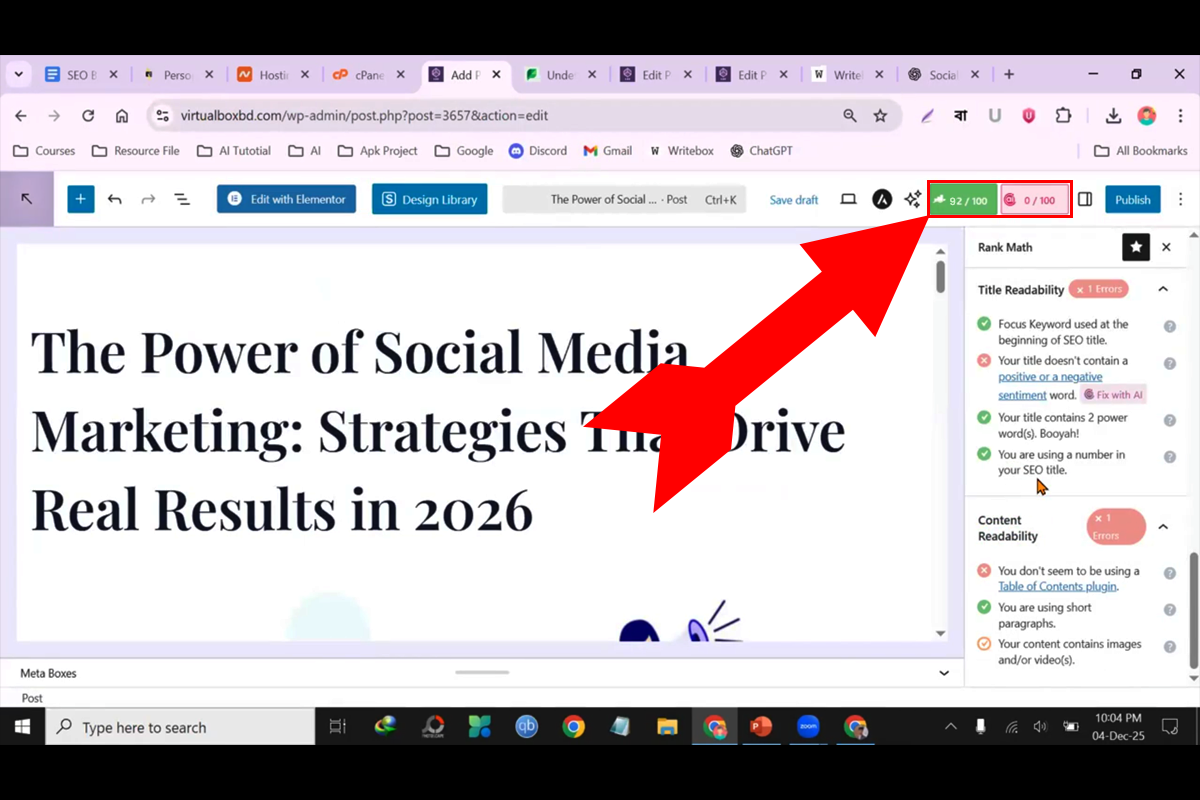Undo the last edit in editor toolbar
Image resolution: width=1200 pixels, height=800 pixels.
click(x=115, y=199)
